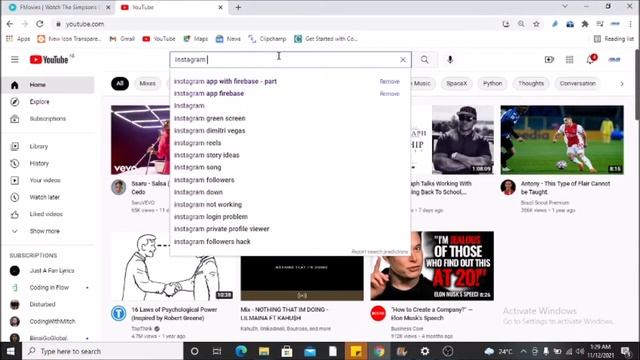This screenshot has height=360, width=640.
Task: Choose suggestion 'instagram story ideas'
Action: coord(290,155)
